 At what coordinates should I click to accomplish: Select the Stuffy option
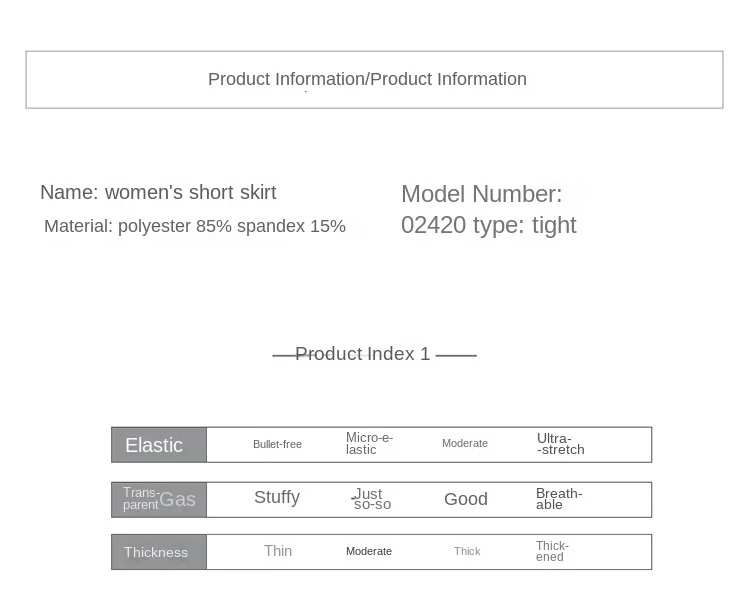277,497
